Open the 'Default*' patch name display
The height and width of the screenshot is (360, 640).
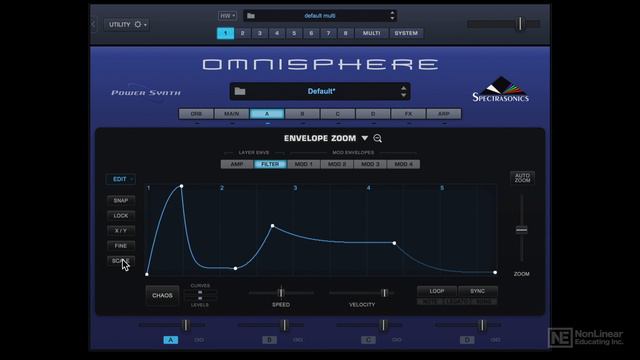321,91
